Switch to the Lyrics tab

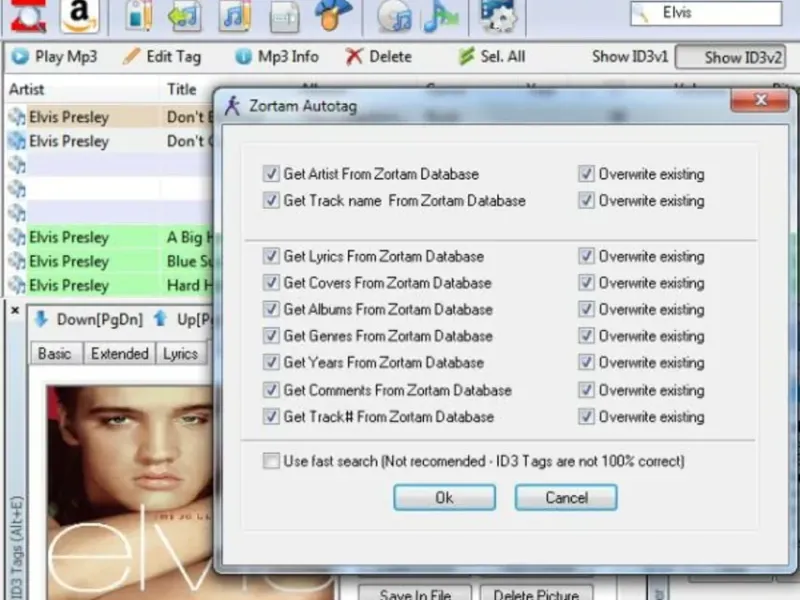[x=181, y=353]
